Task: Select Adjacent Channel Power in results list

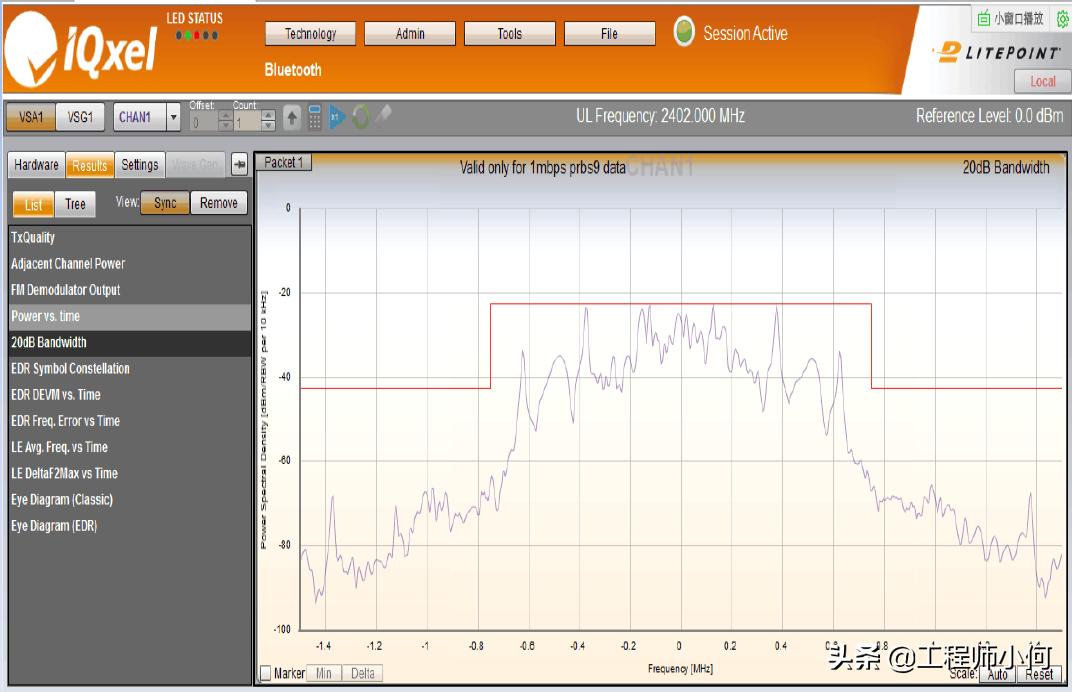Action: (68, 263)
